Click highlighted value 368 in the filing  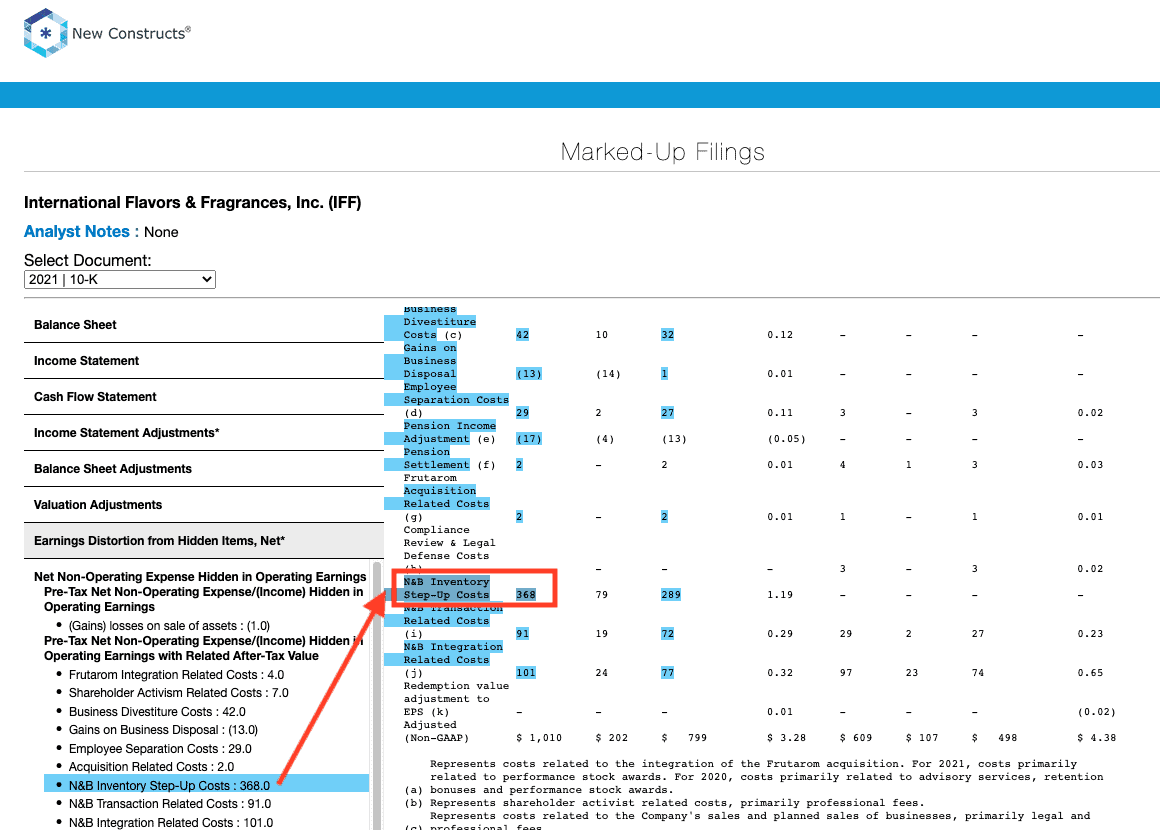[526, 595]
